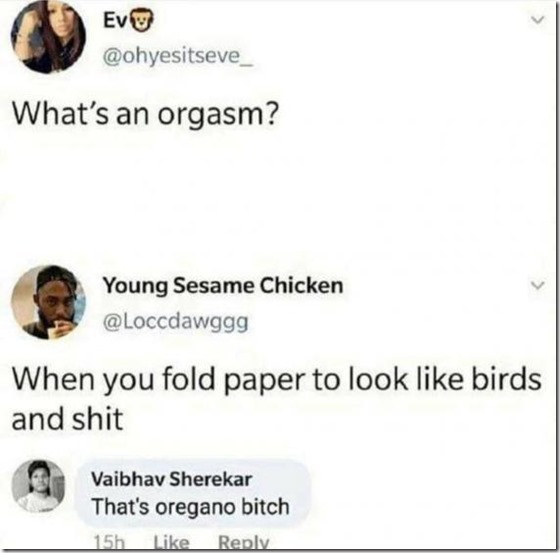Click the Young Sesame Chicken display name

[x=223, y=286]
